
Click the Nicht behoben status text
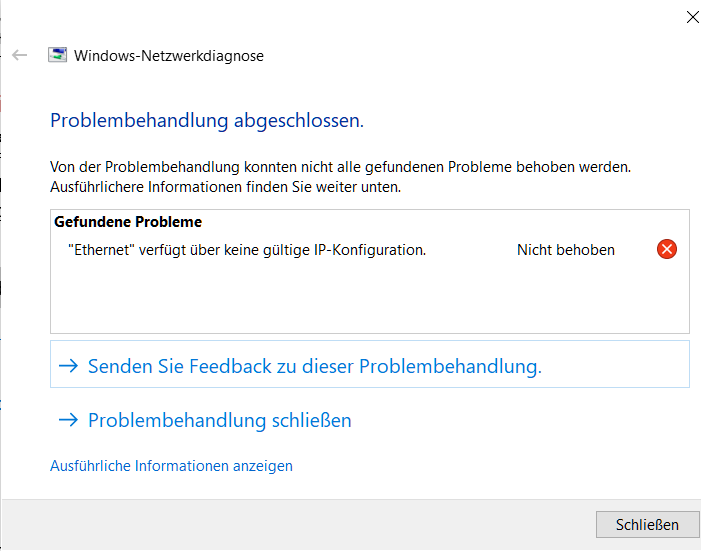tap(566, 250)
